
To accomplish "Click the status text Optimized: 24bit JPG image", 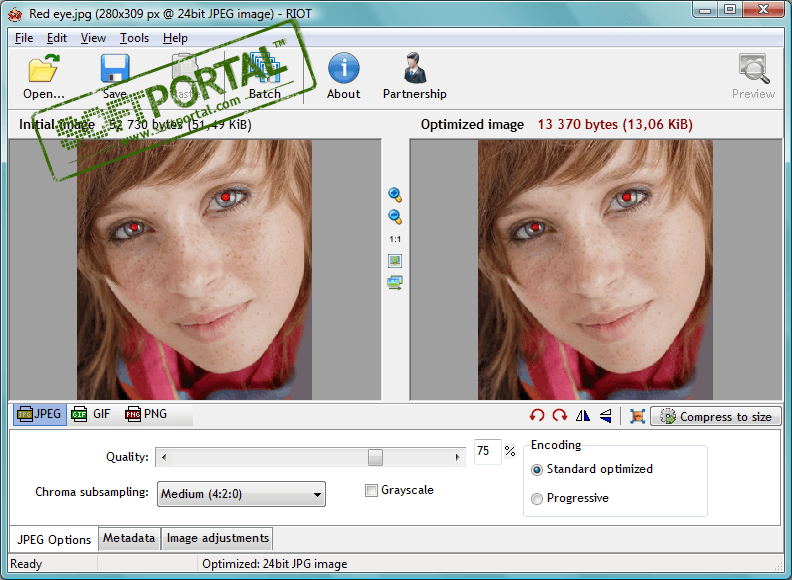I will pyautogui.click(x=275, y=564).
